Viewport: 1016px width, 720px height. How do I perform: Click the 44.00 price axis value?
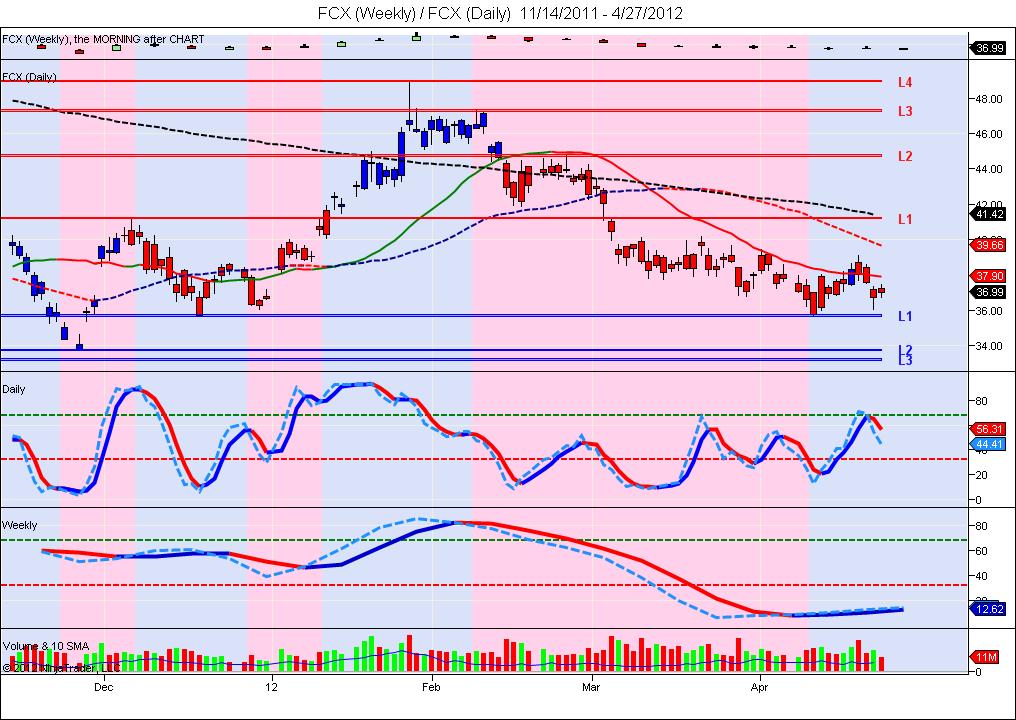(989, 169)
